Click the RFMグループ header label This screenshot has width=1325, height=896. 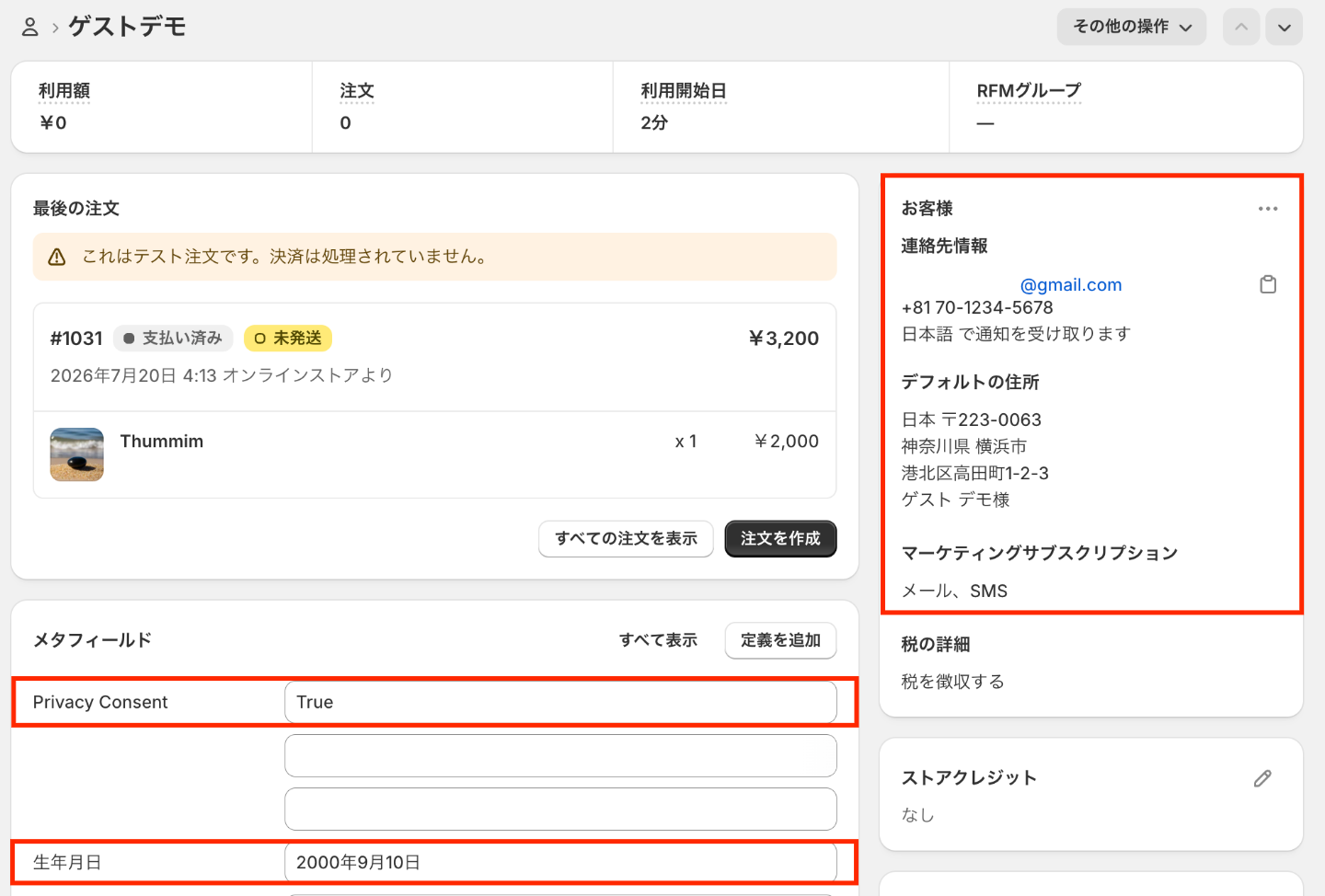(x=1029, y=91)
